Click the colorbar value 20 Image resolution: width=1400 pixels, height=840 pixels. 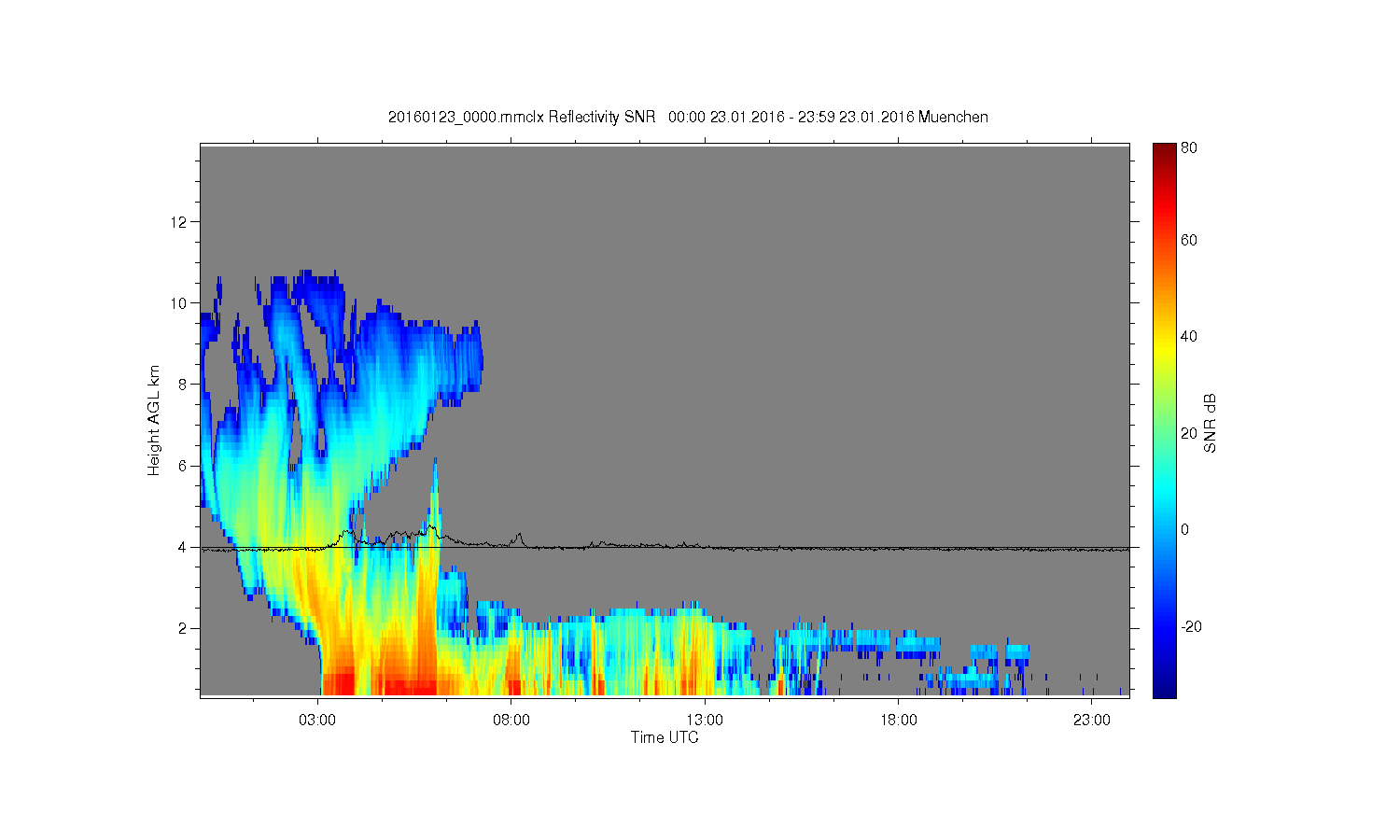point(1189,433)
